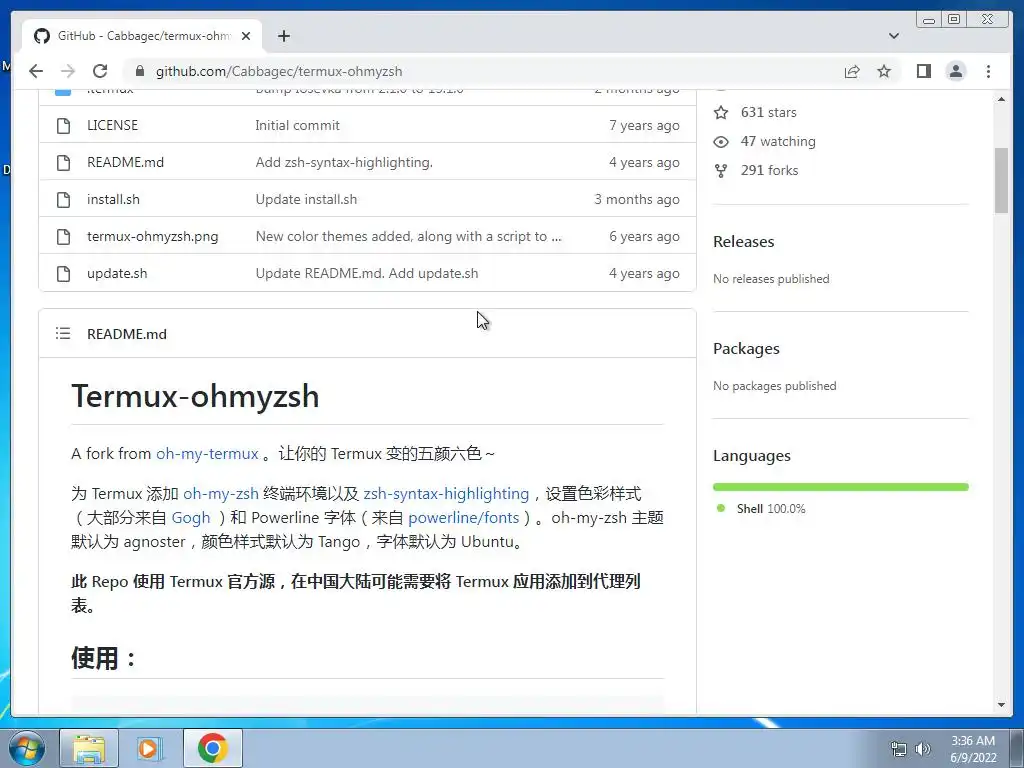Screen dimensions: 1024x768
Task: Click the install.sh file icon
Action: tap(63, 200)
